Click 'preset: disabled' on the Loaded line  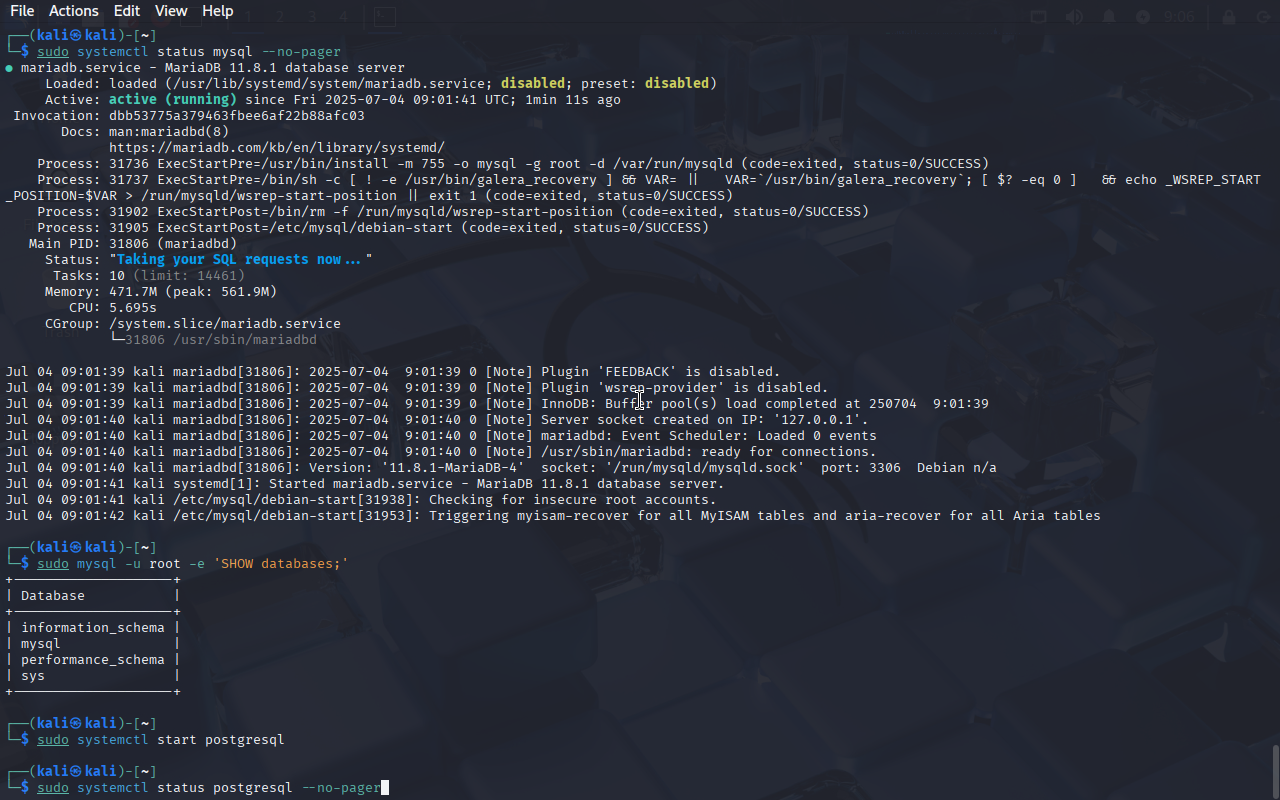tap(645, 84)
